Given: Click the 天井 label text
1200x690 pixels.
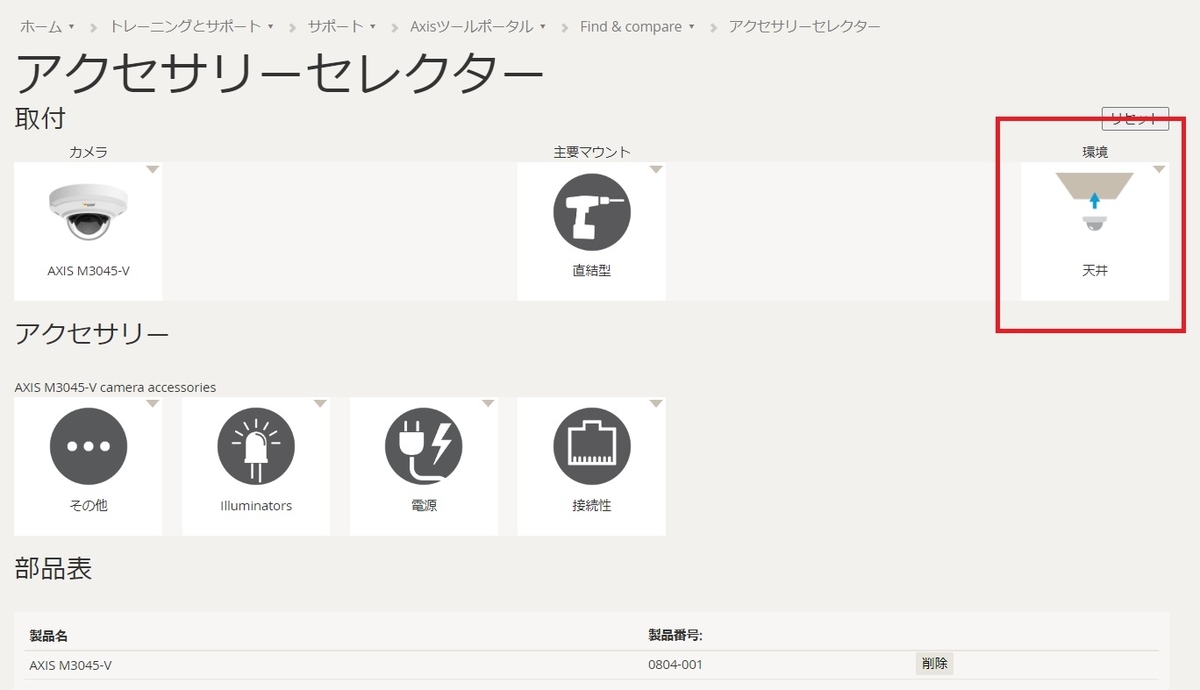Looking at the screenshot, I should pyautogui.click(x=1095, y=271).
